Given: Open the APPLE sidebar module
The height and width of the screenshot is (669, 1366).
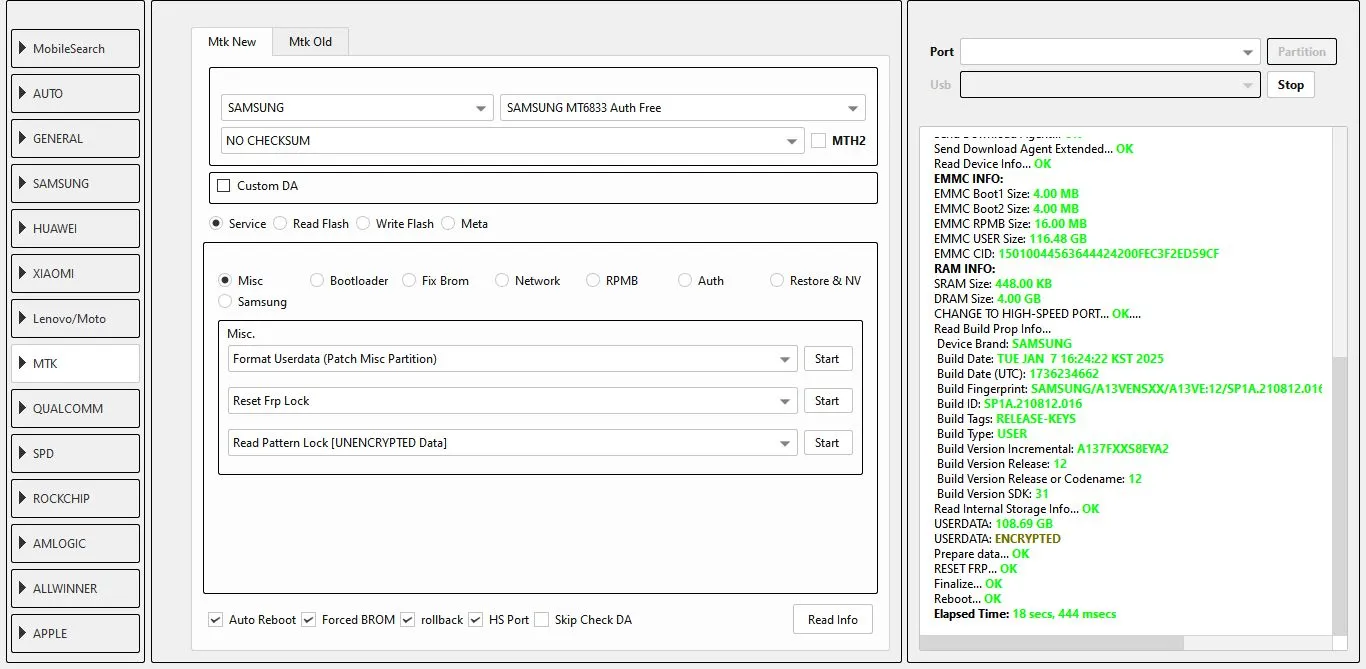Looking at the screenshot, I should pos(75,633).
